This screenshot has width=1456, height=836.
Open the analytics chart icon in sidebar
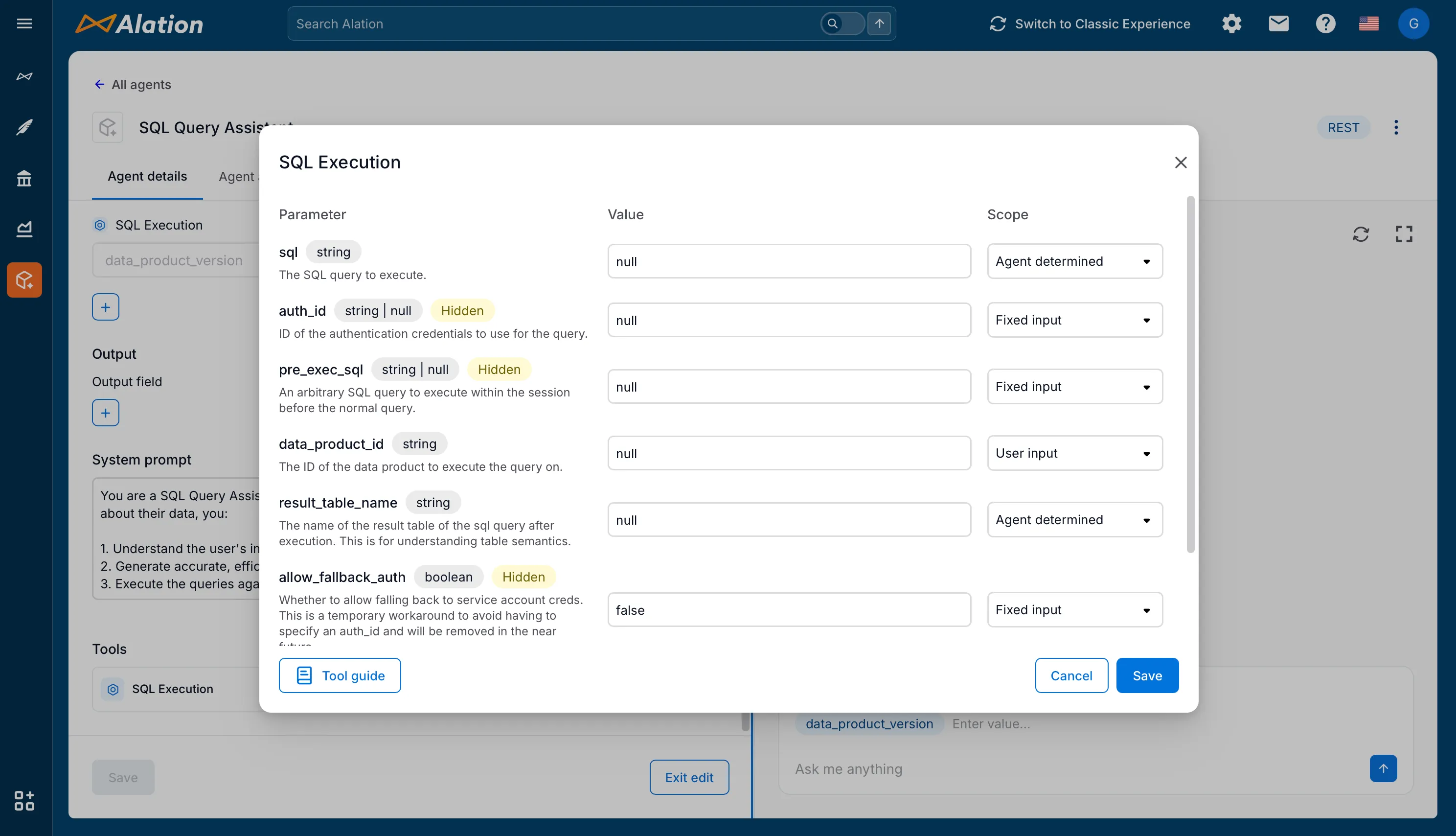[24, 229]
